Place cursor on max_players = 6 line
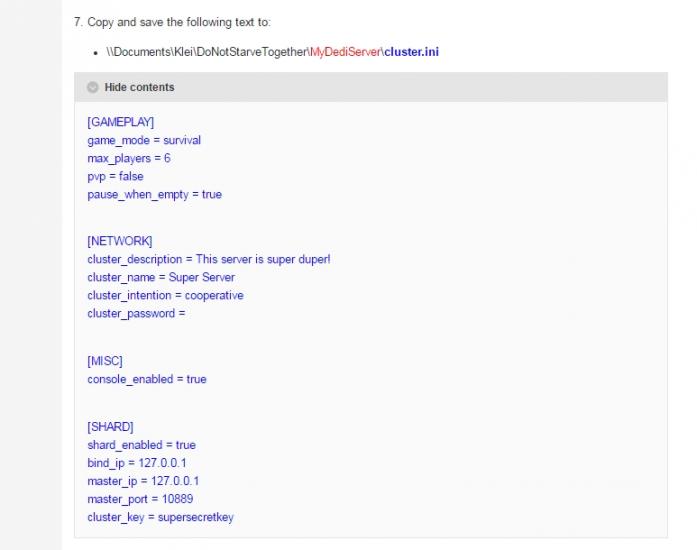The width and height of the screenshot is (697, 550). point(128,158)
